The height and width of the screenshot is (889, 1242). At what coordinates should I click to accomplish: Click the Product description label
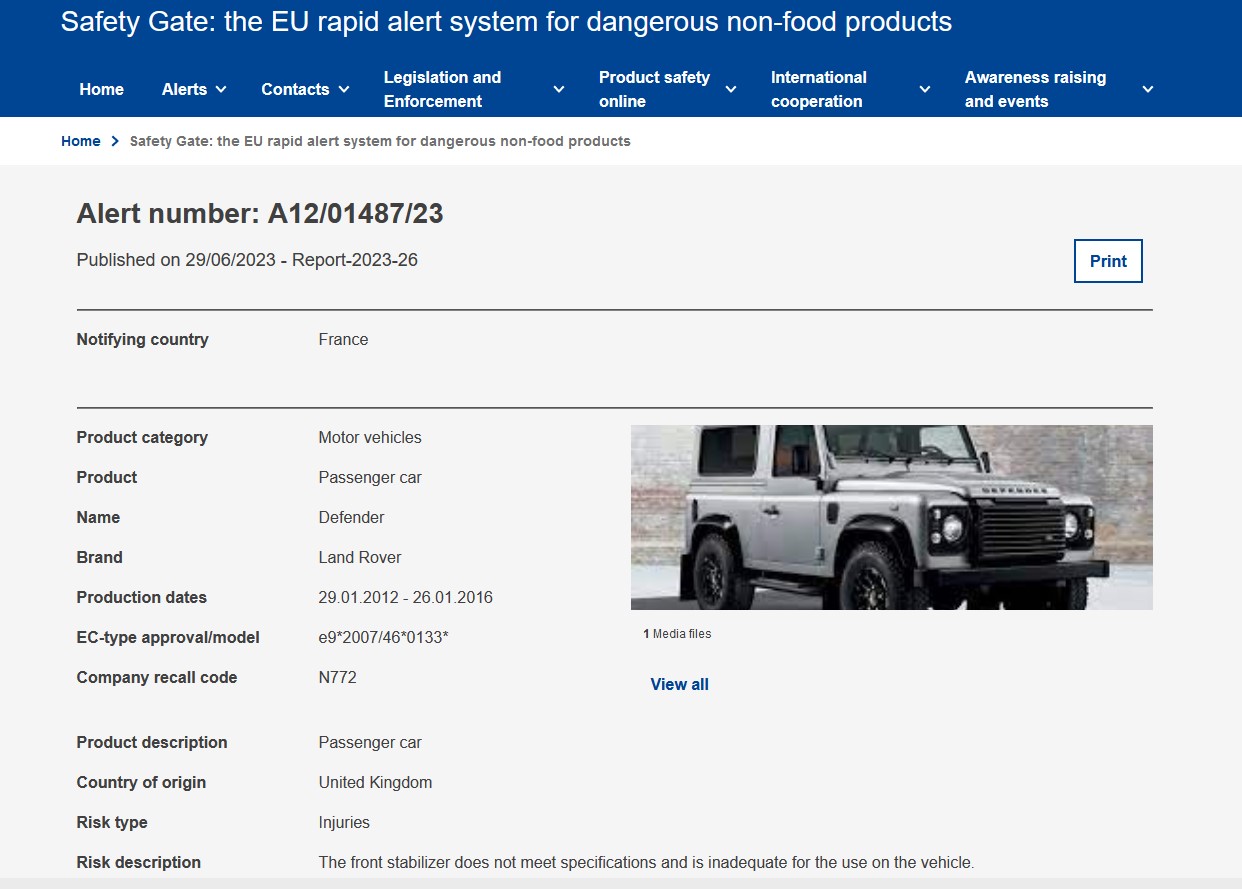tap(152, 742)
